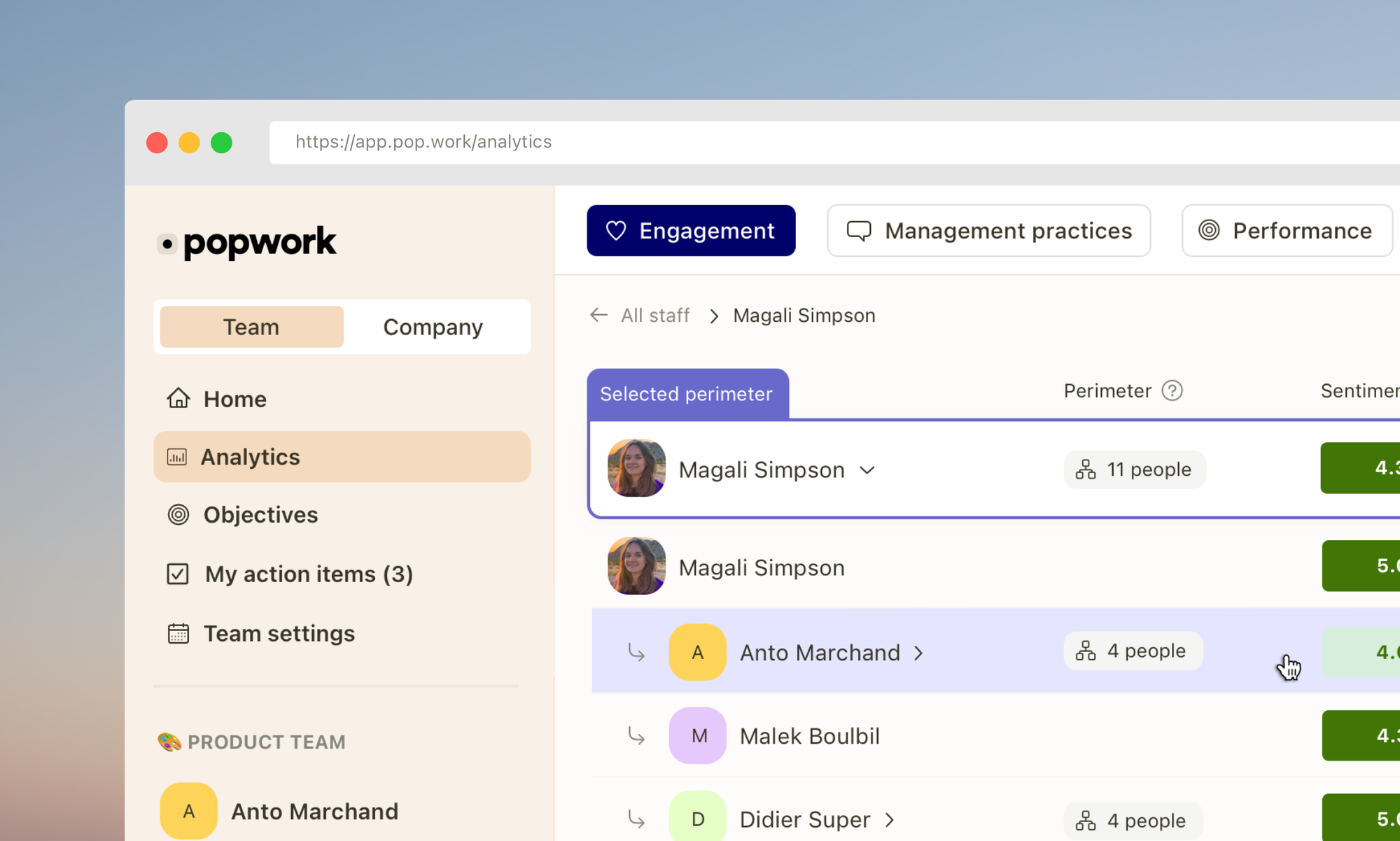Image resolution: width=1400 pixels, height=841 pixels.
Task: Click the Analytics bar chart icon
Action: (x=177, y=457)
